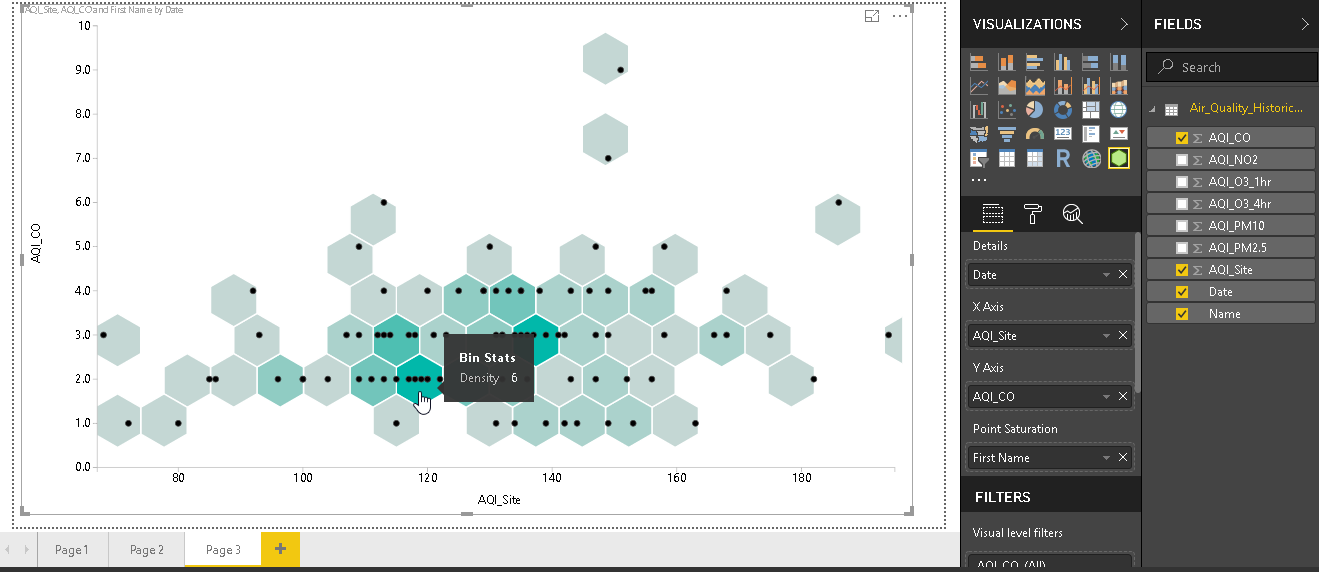Open dropdown arrow for X Axis AQI_Site
Viewport: 1319px width, 572px height.
1106,336
